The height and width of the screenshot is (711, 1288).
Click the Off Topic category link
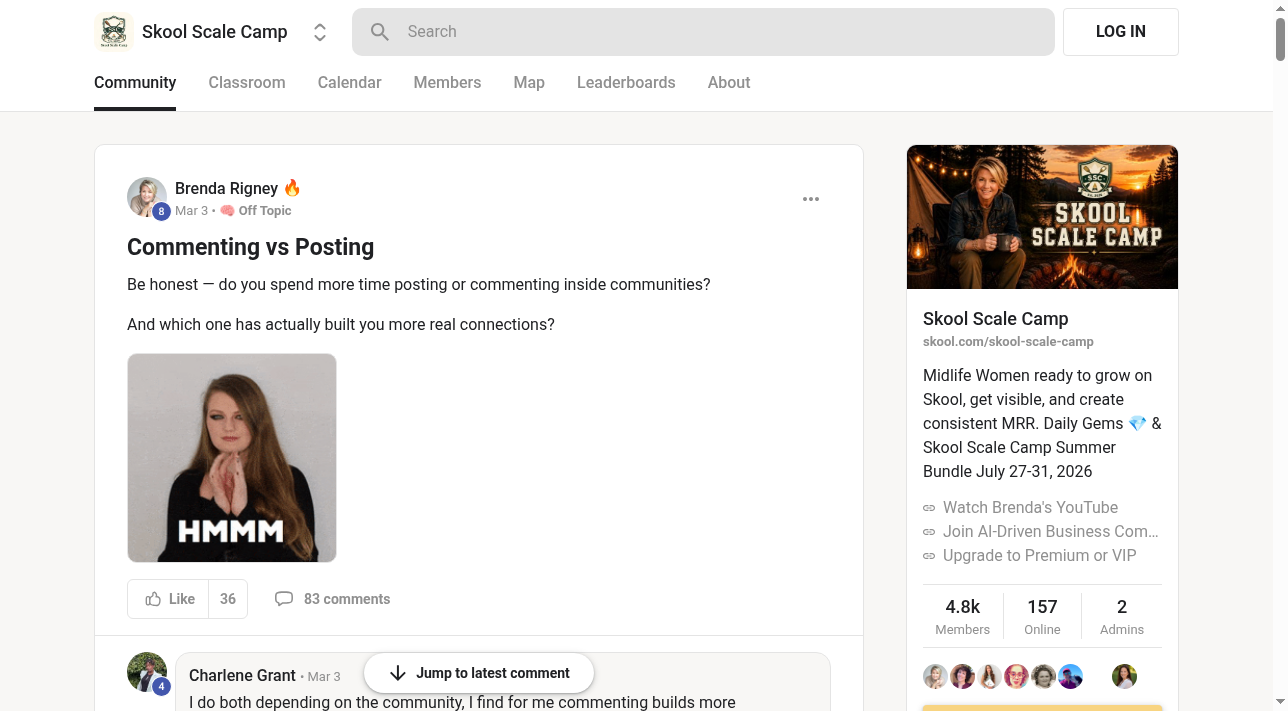(x=256, y=211)
